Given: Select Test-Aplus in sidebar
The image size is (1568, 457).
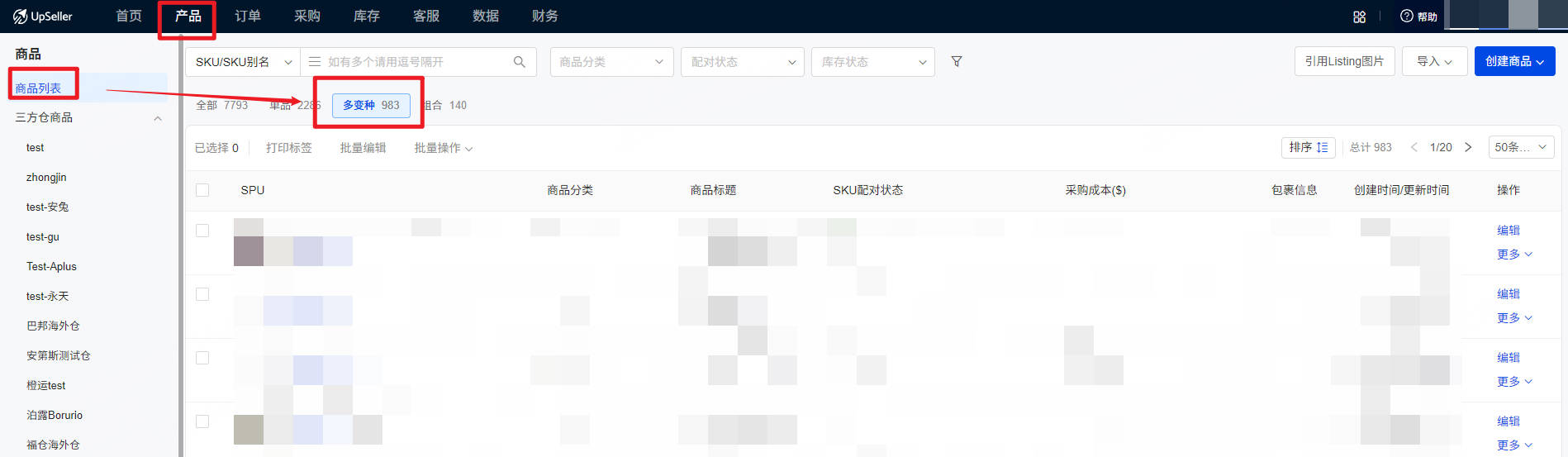Looking at the screenshot, I should (x=51, y=267).
